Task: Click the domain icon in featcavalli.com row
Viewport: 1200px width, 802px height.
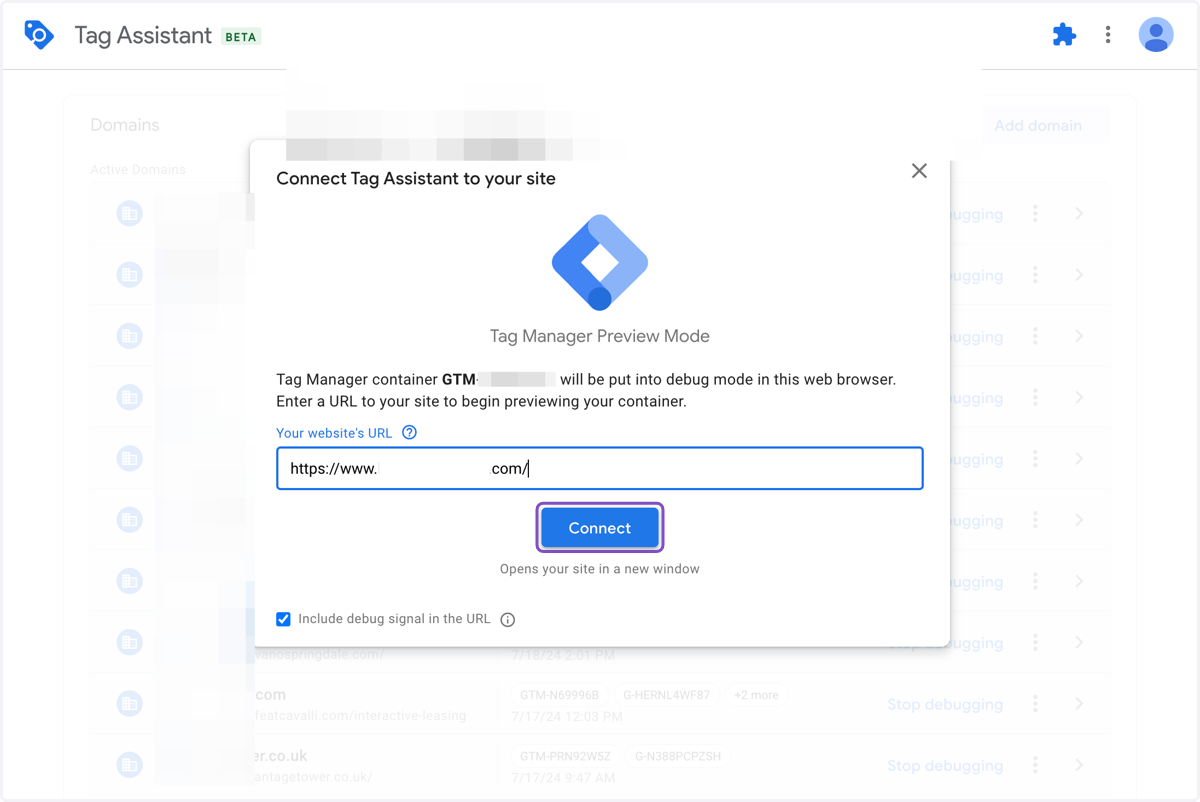Action: click(x=129, y=704)
